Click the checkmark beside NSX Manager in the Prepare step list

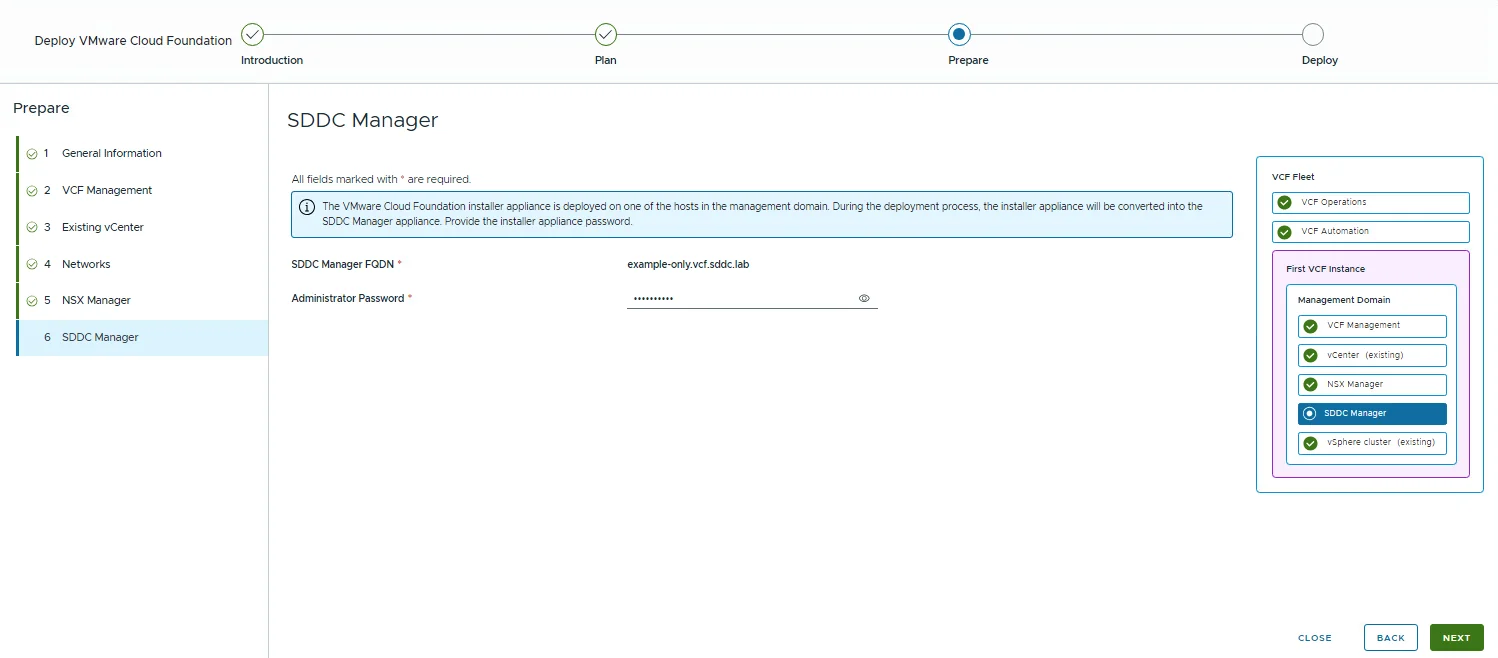[x=32, y=301]
